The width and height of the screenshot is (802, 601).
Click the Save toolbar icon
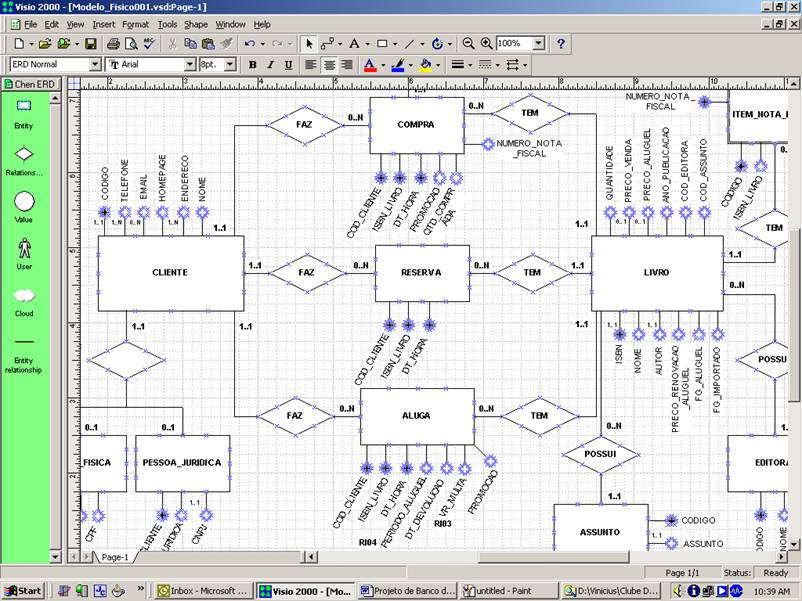[90, 44]
